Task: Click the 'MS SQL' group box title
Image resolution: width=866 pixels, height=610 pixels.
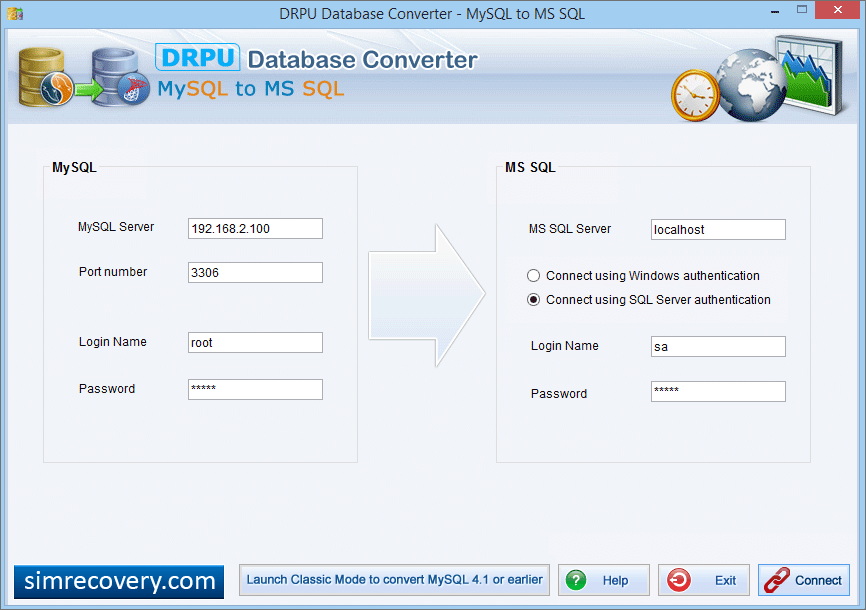Action: (530, 167)
